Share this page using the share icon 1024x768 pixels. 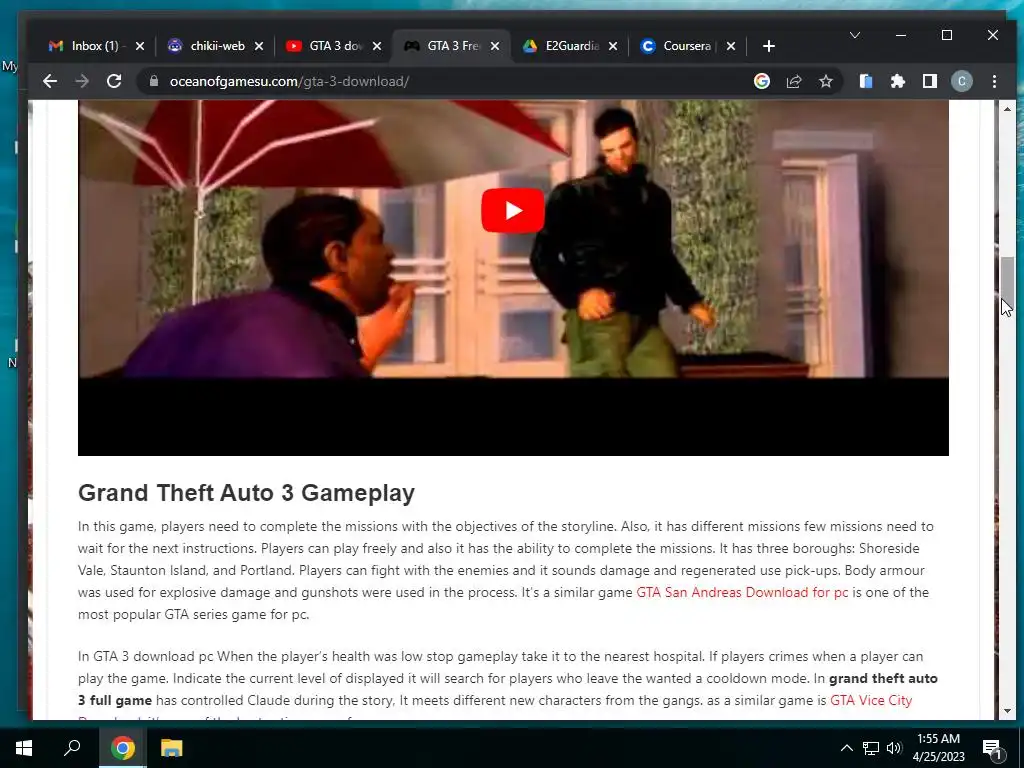(x=793, y=81)
